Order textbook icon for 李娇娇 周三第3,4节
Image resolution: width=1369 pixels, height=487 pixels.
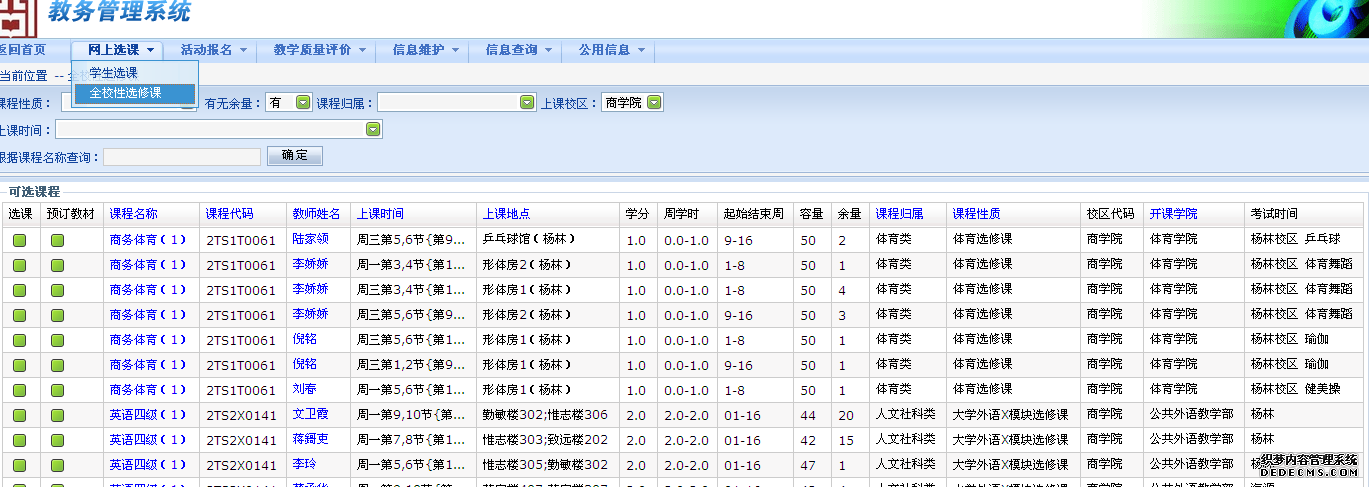click(x=58, y=290)
